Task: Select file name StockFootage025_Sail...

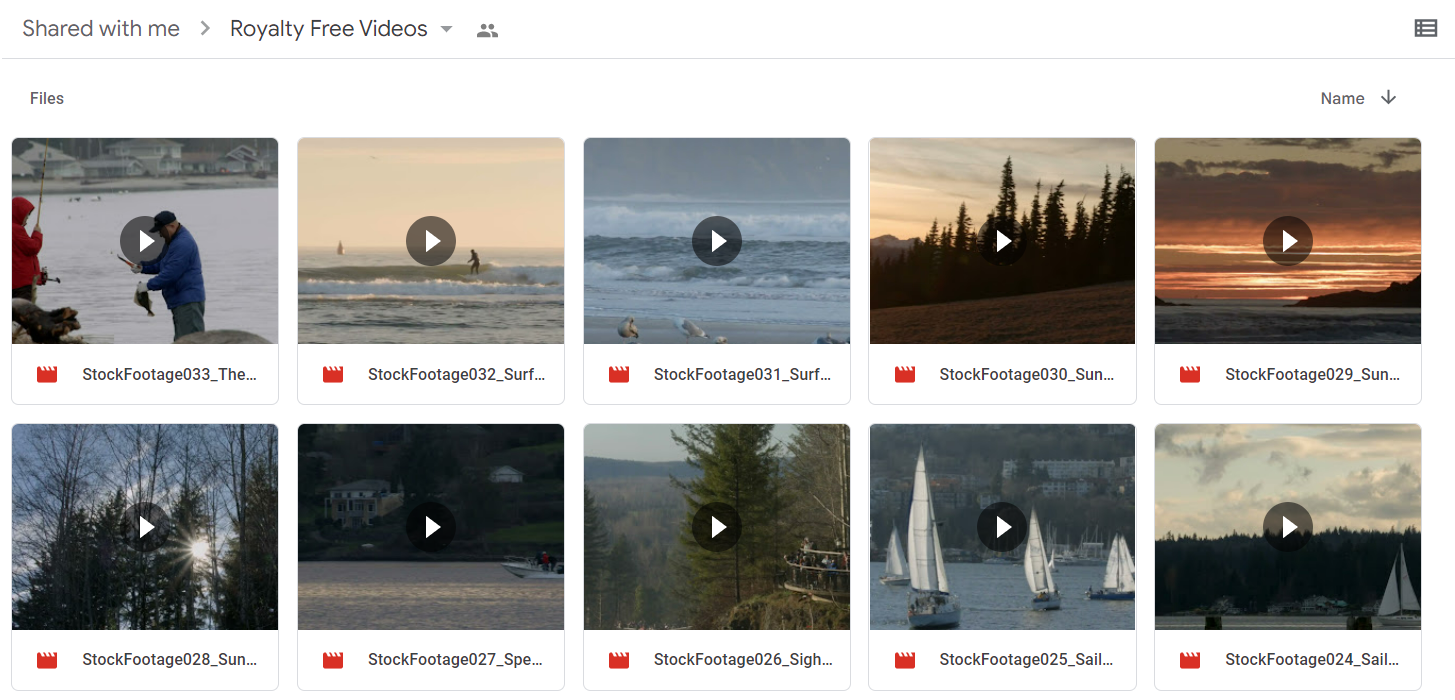Action: [1026, 660]
